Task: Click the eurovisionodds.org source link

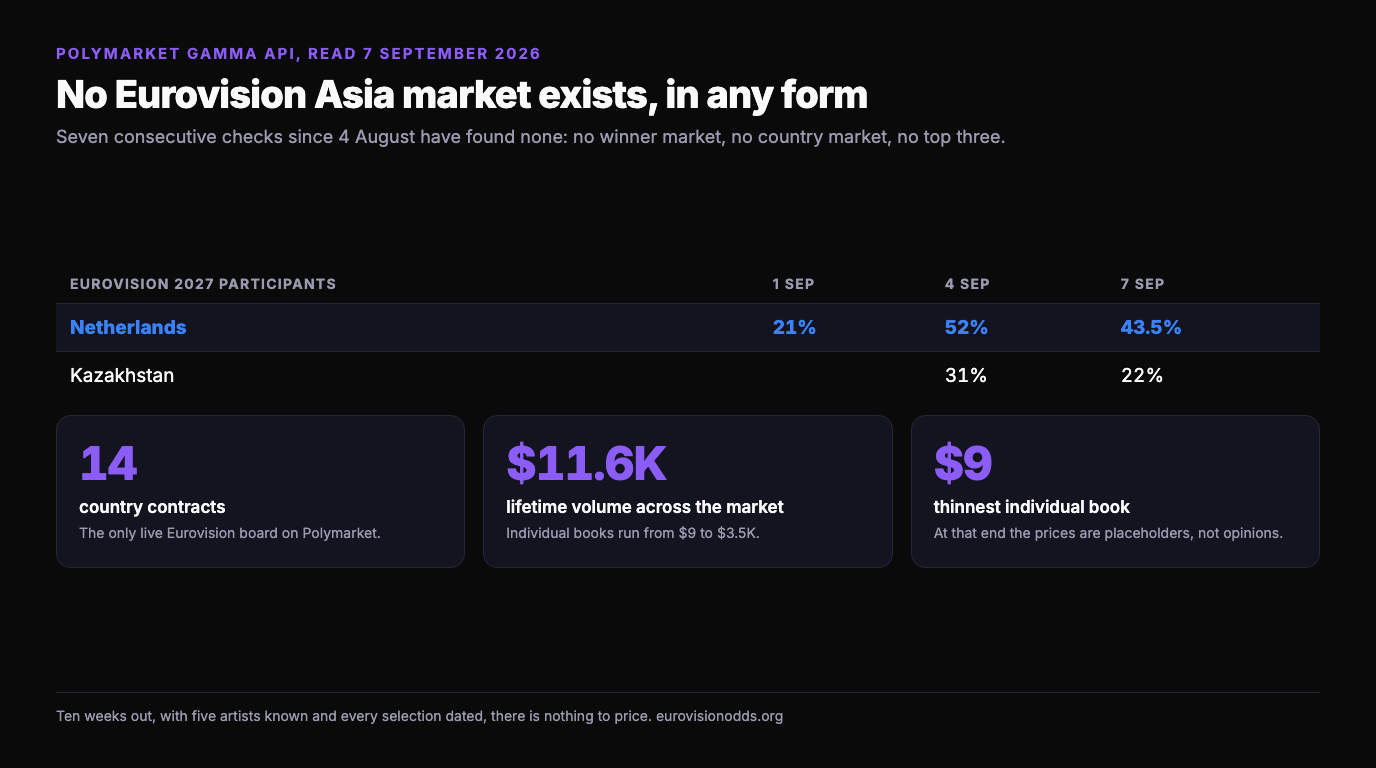Action: click(x=719, y=716)
